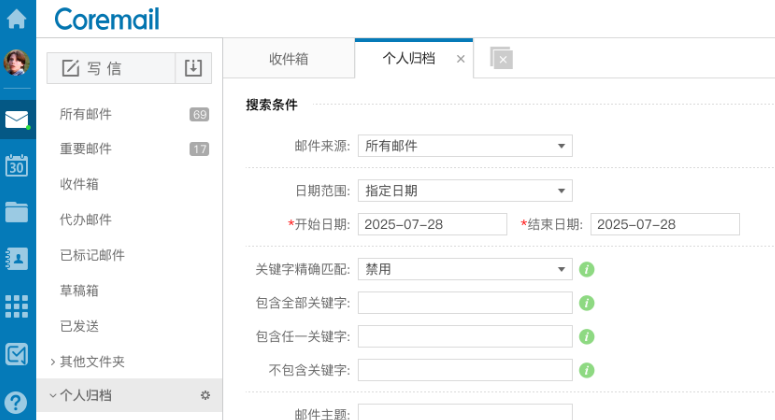Click the home icon in left sidebar
Screen dimensions: 775x420
coord(17,18)
